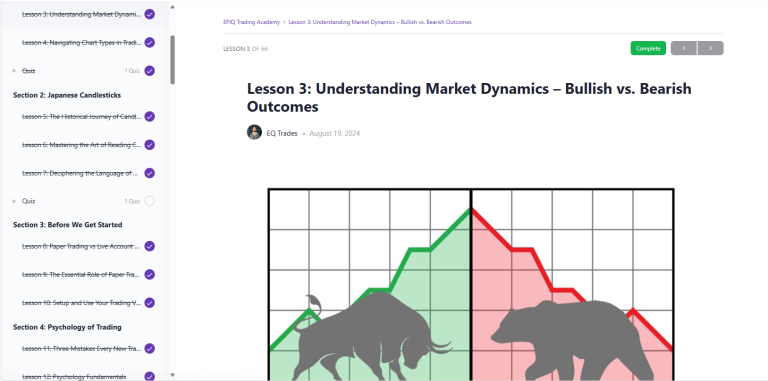768x381 pixels.
Task: Click Lesson 11 completed checkmark icon
Action: click(150, 349)
